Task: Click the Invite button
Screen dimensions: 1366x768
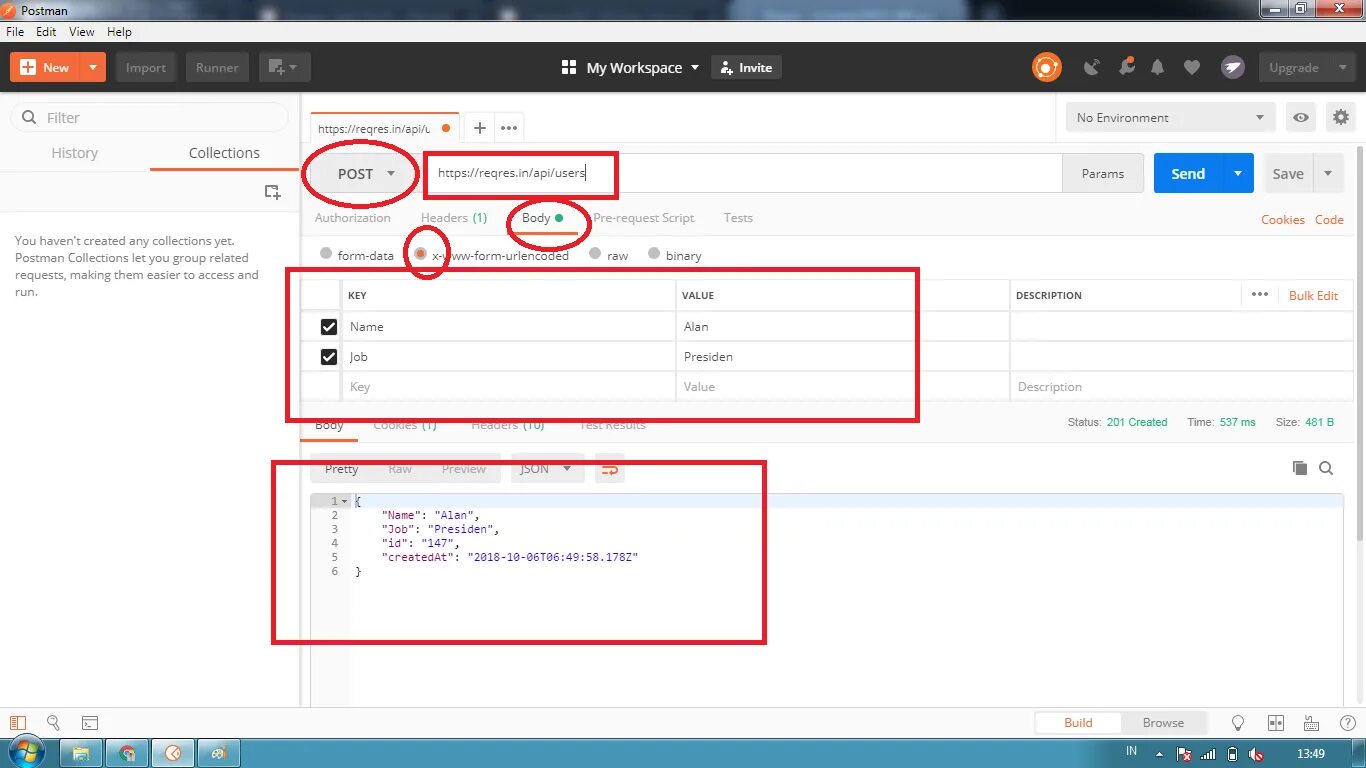Action: 746,68
